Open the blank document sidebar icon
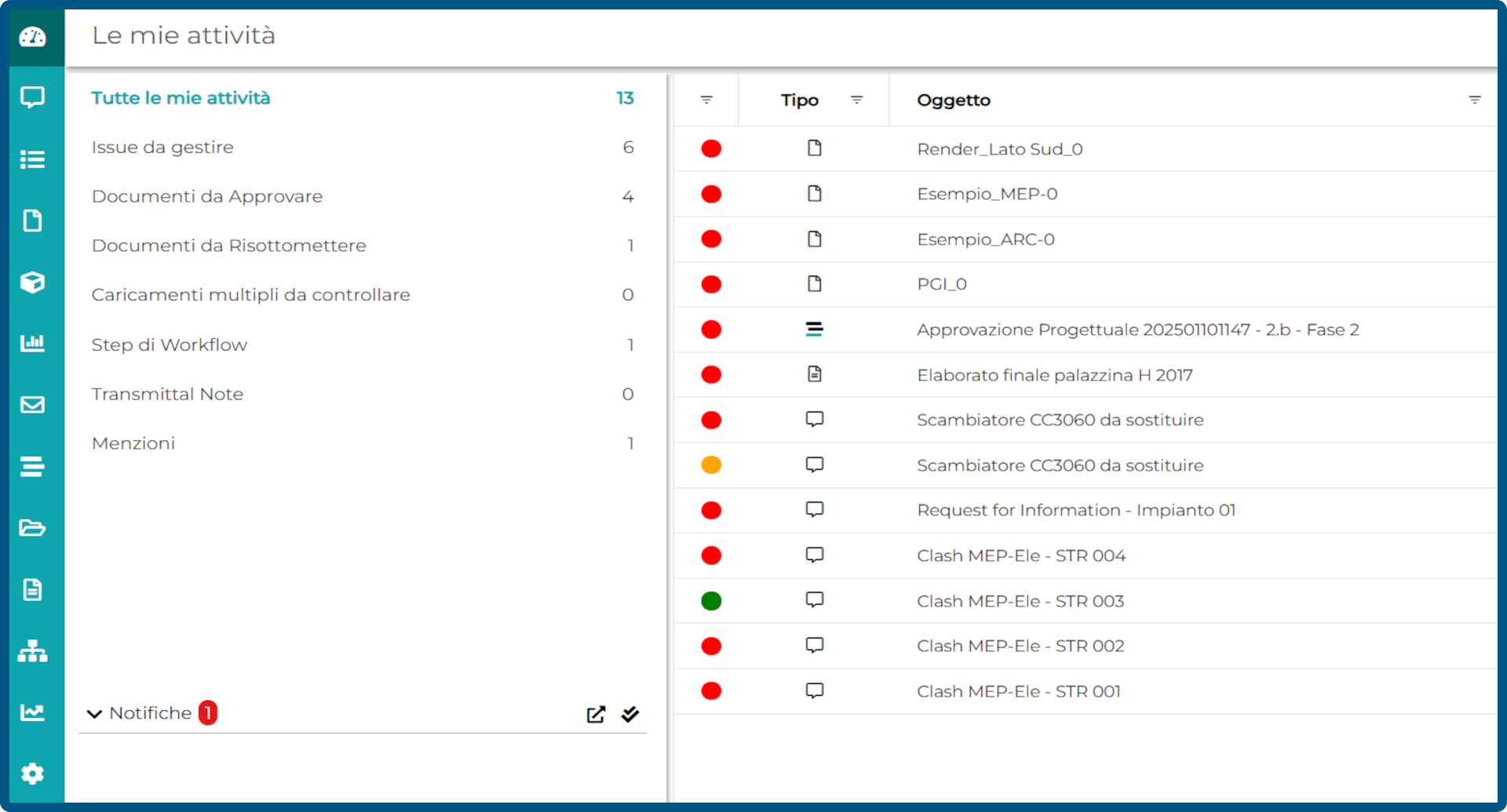Viewport: 1507px width, 812px height. 32,220
